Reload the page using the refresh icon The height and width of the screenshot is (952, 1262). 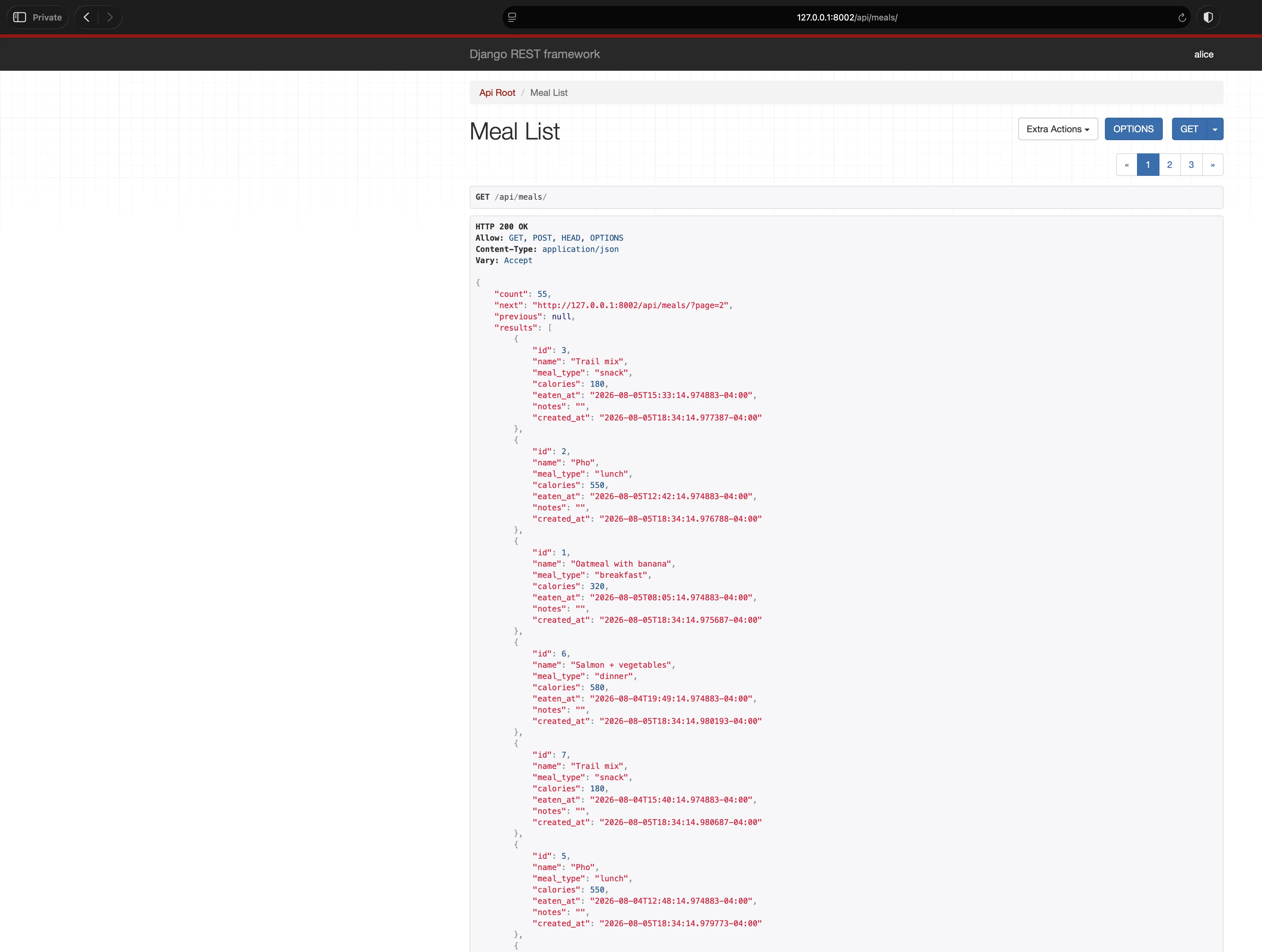click(x=1182, y=18)
